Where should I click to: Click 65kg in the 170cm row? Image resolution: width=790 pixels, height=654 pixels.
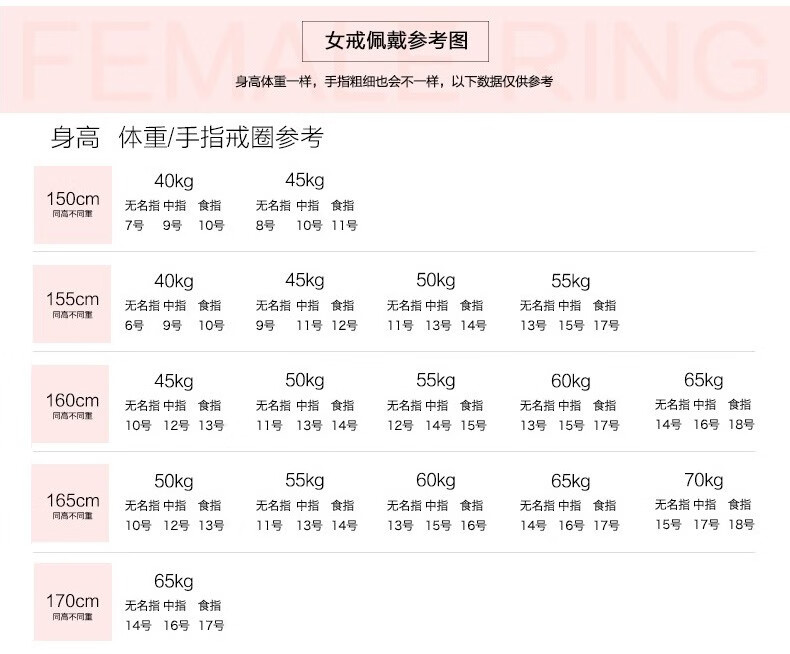point(174,581)
